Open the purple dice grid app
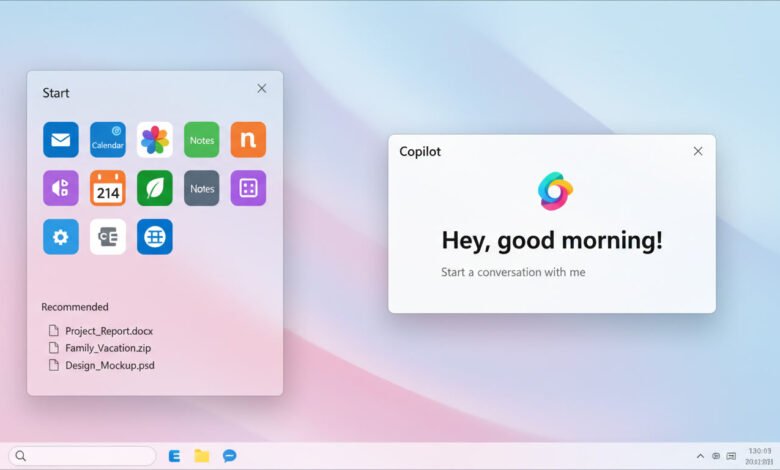 tap(248, 188)
